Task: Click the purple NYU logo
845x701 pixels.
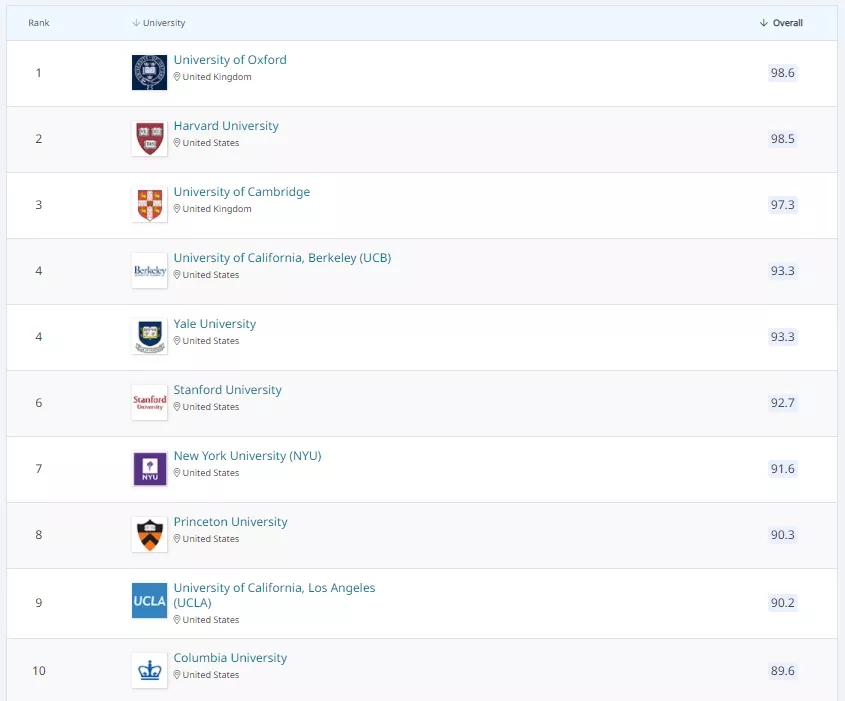Action: click(x=149, y=469)
